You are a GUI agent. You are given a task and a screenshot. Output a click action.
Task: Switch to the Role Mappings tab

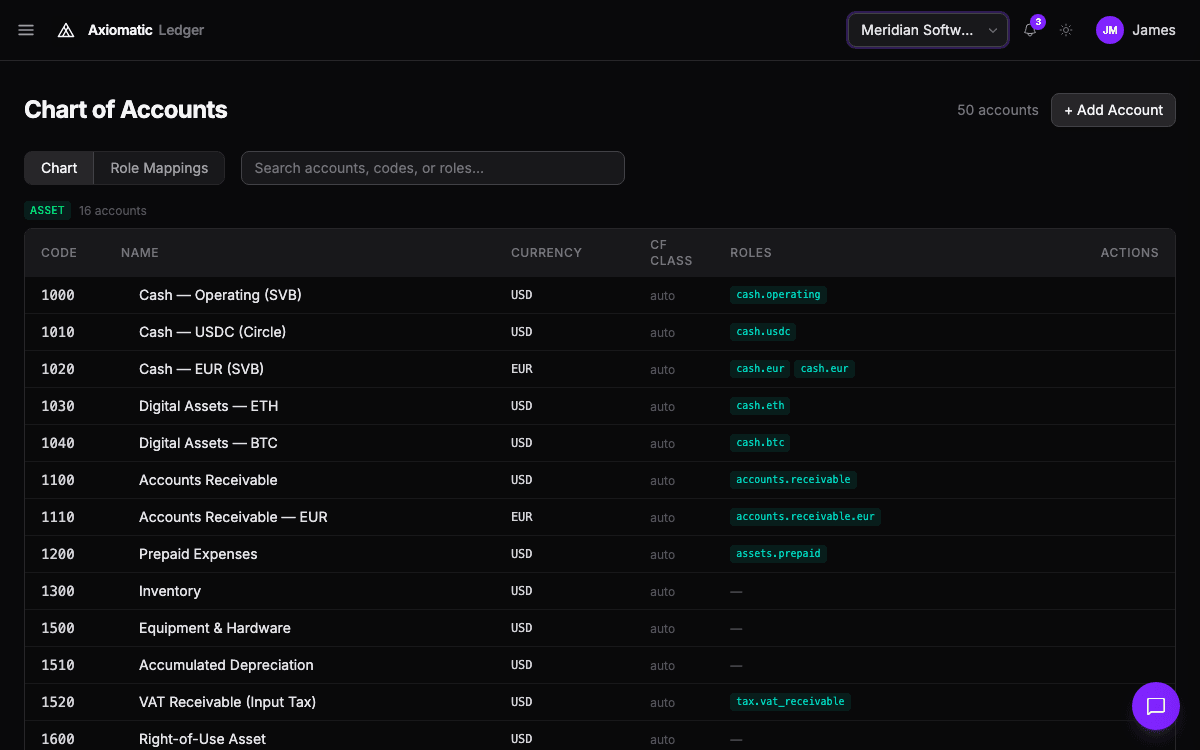(159, 168)
